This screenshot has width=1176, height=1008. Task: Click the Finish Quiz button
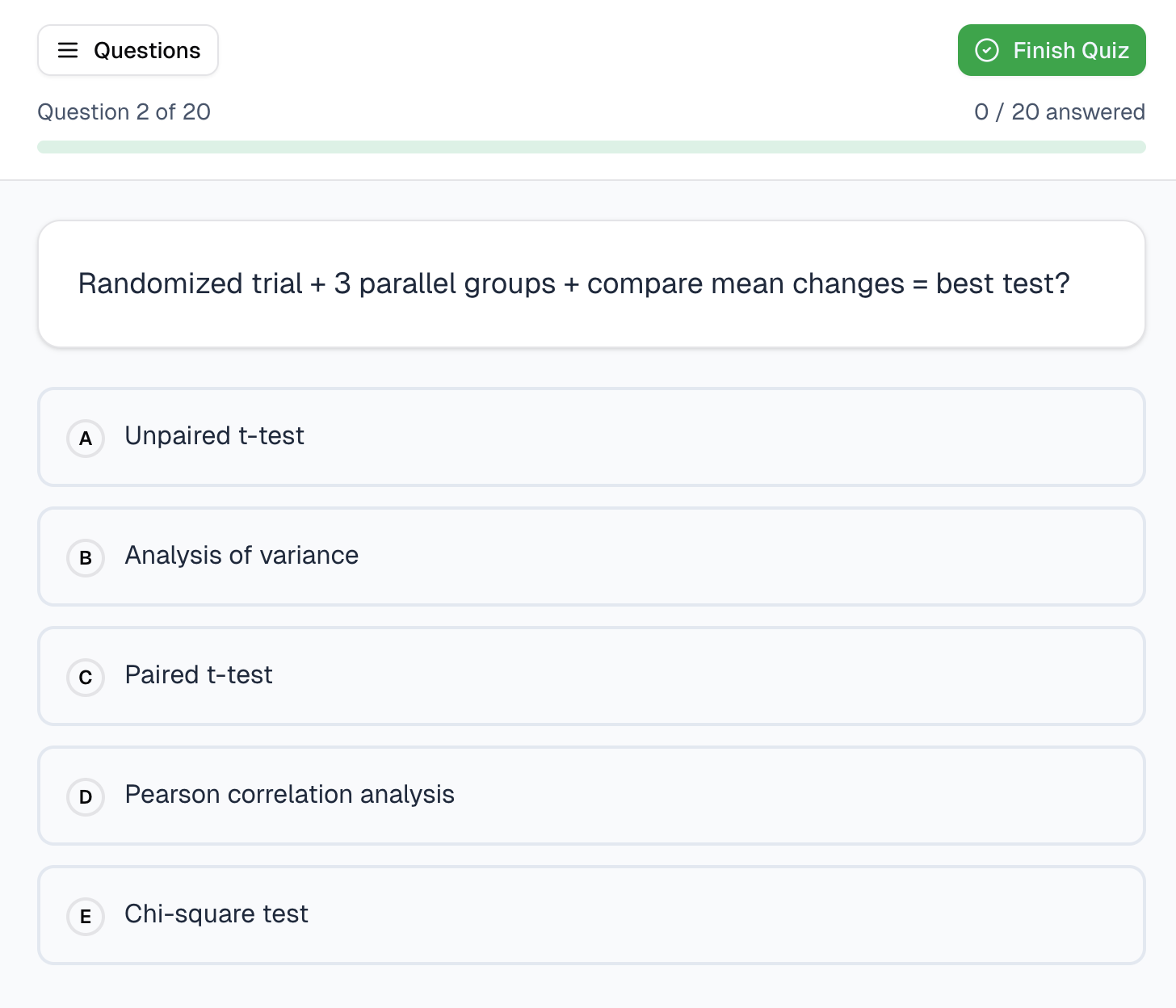coord(1052,50)
